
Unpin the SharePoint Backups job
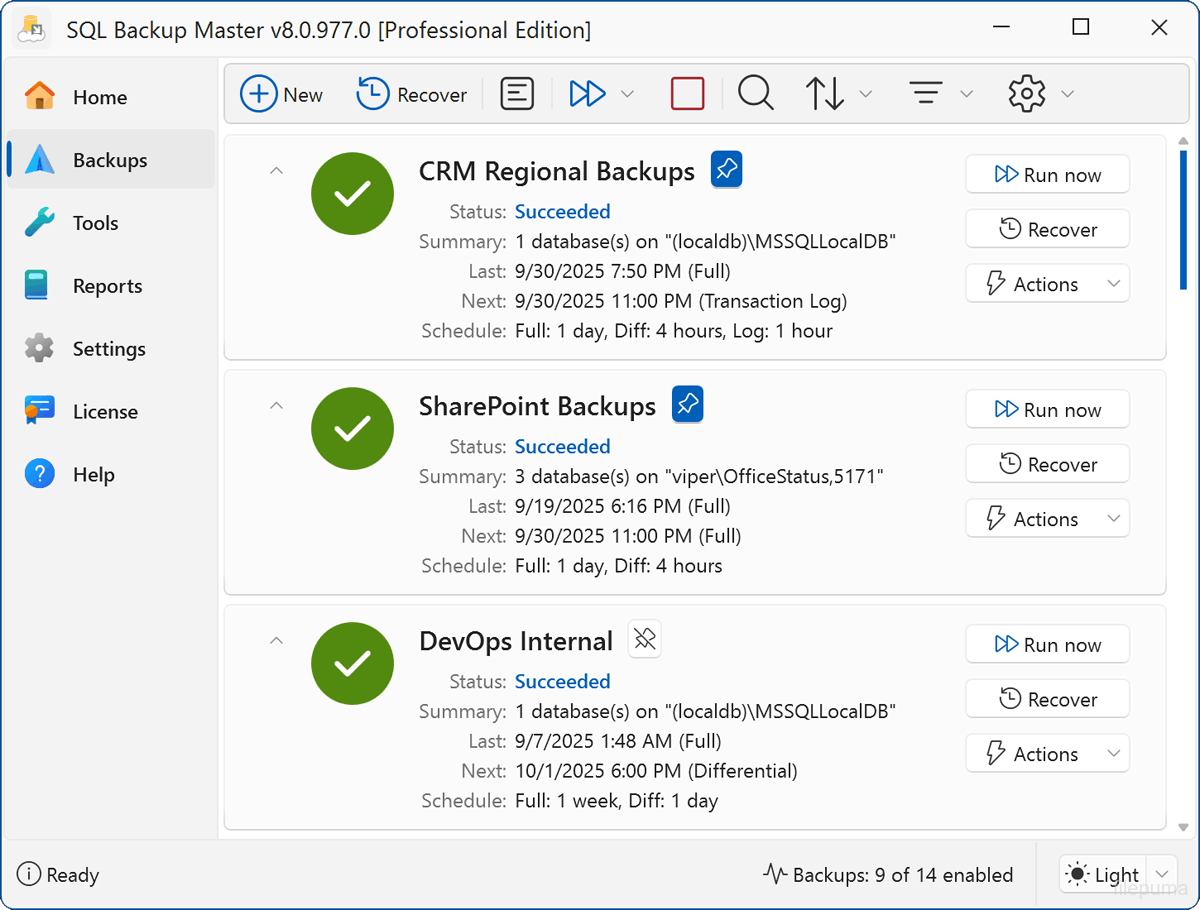[687, 404]
